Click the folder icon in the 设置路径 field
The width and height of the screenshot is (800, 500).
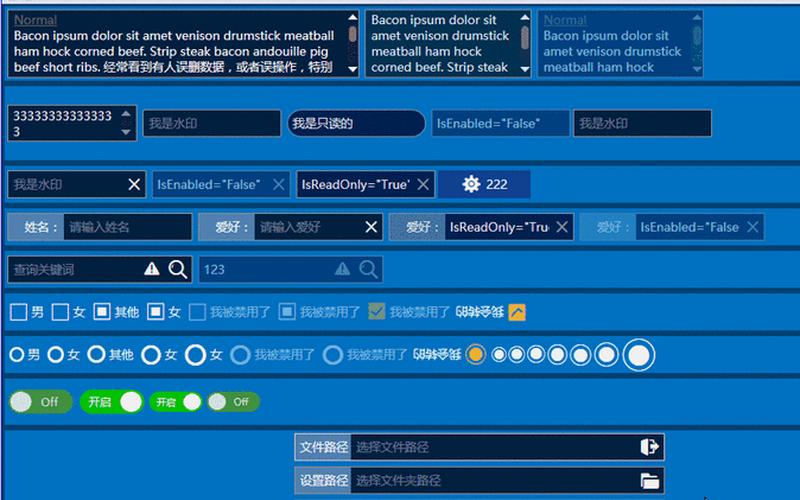(649, 481)
